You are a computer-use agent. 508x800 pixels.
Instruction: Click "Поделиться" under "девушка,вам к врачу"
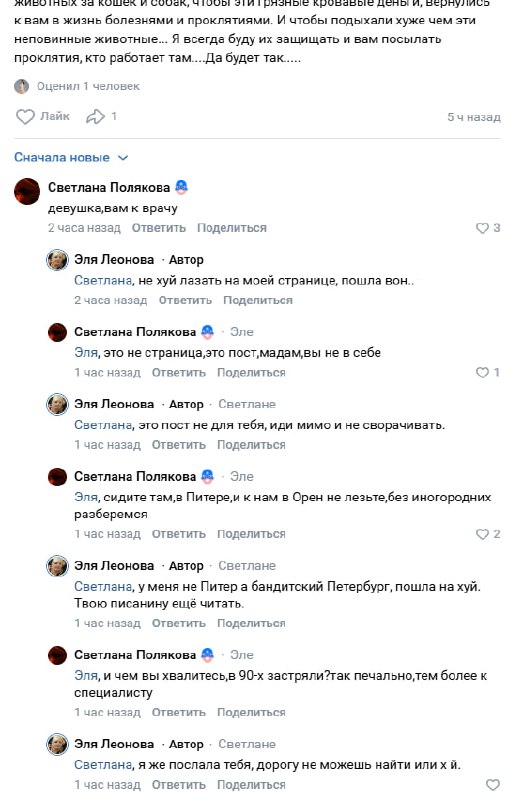[232, 228]
